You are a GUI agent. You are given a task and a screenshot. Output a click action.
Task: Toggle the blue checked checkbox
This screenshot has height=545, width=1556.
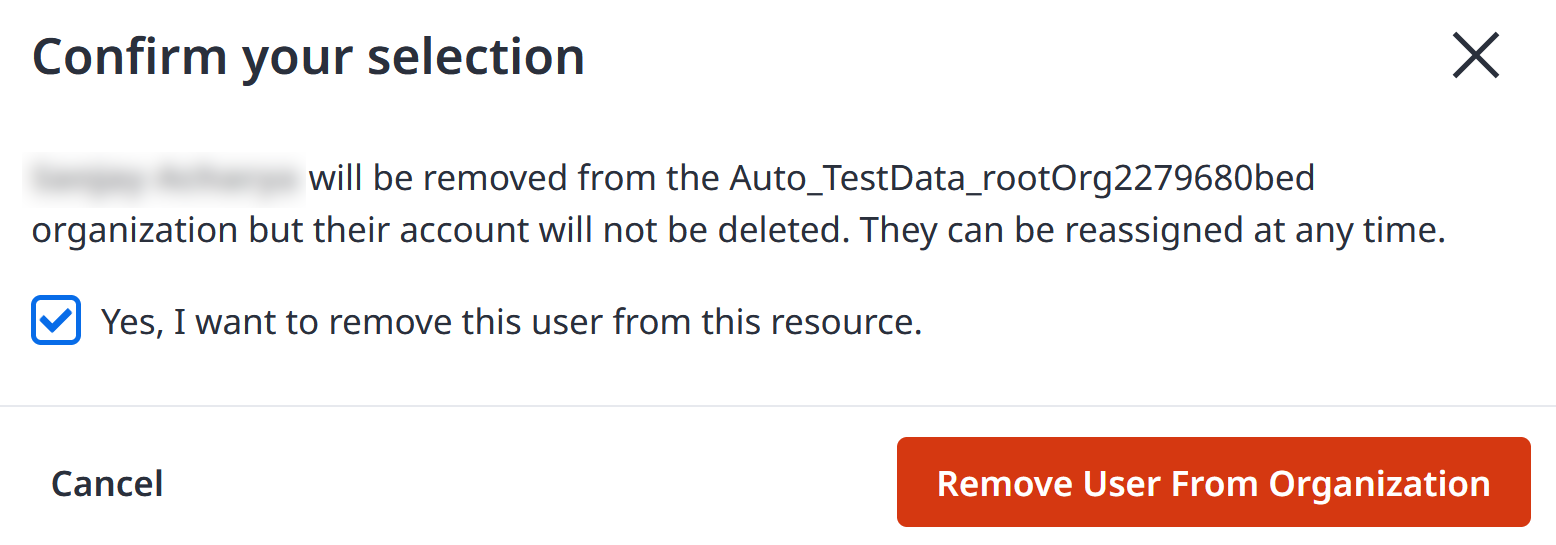click(56, 321)
